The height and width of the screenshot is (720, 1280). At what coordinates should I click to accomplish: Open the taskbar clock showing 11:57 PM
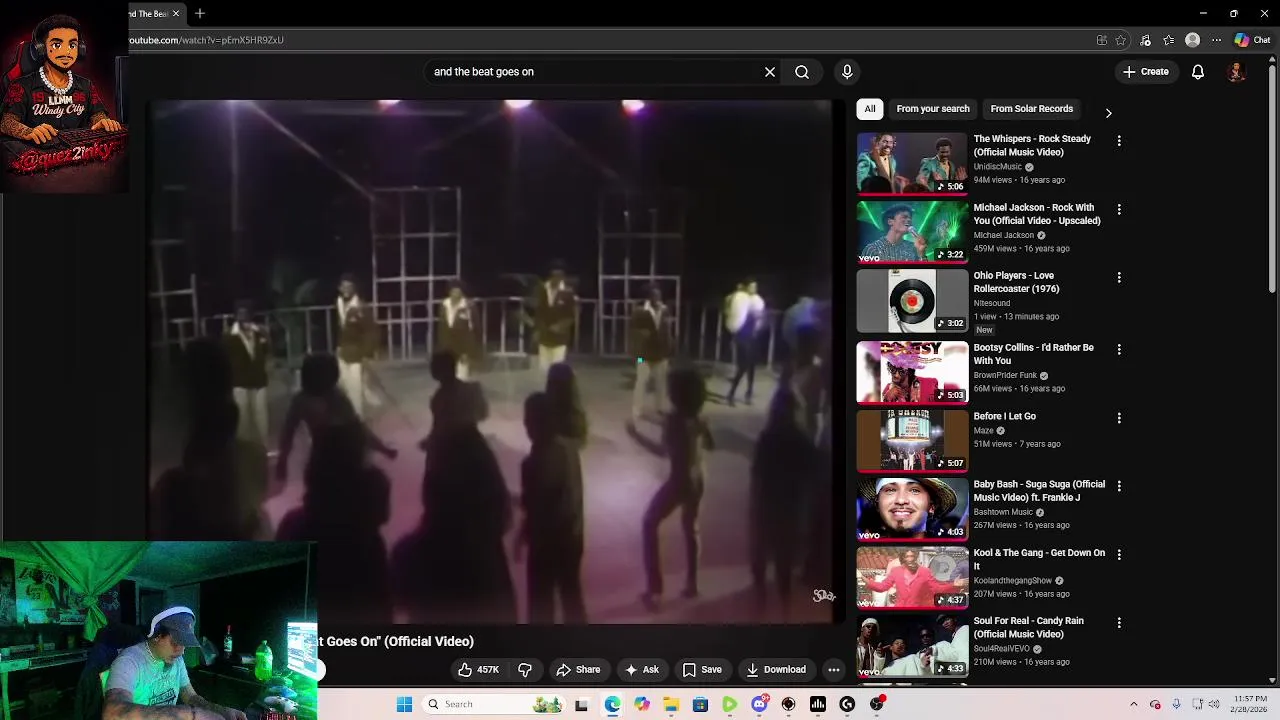[x=1251, y=704]
